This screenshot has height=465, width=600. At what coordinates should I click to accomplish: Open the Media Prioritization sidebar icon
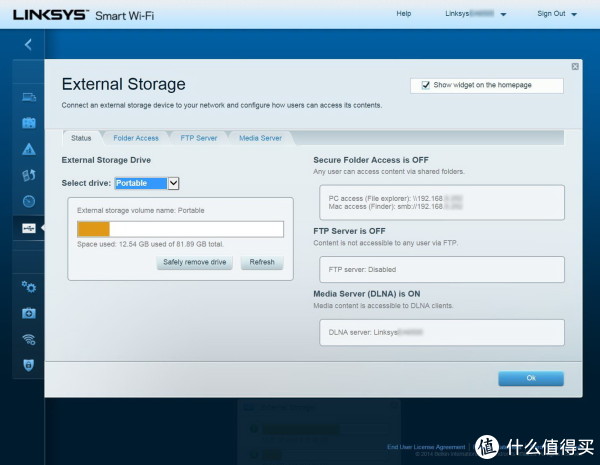pos(29,175)
